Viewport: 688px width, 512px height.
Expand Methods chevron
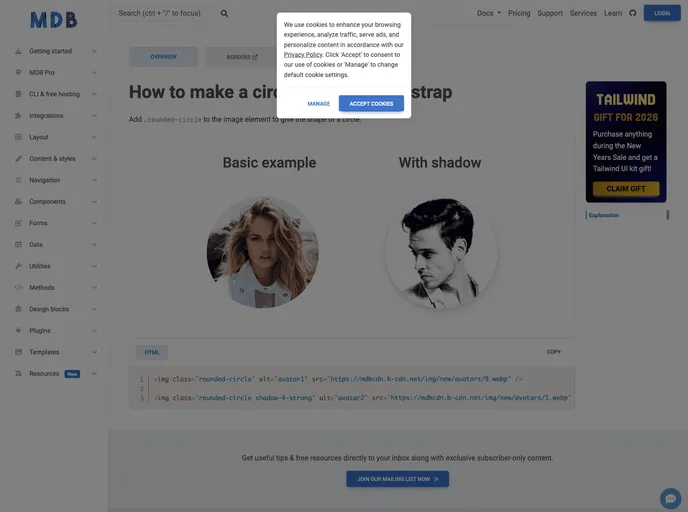pos(94,288)
